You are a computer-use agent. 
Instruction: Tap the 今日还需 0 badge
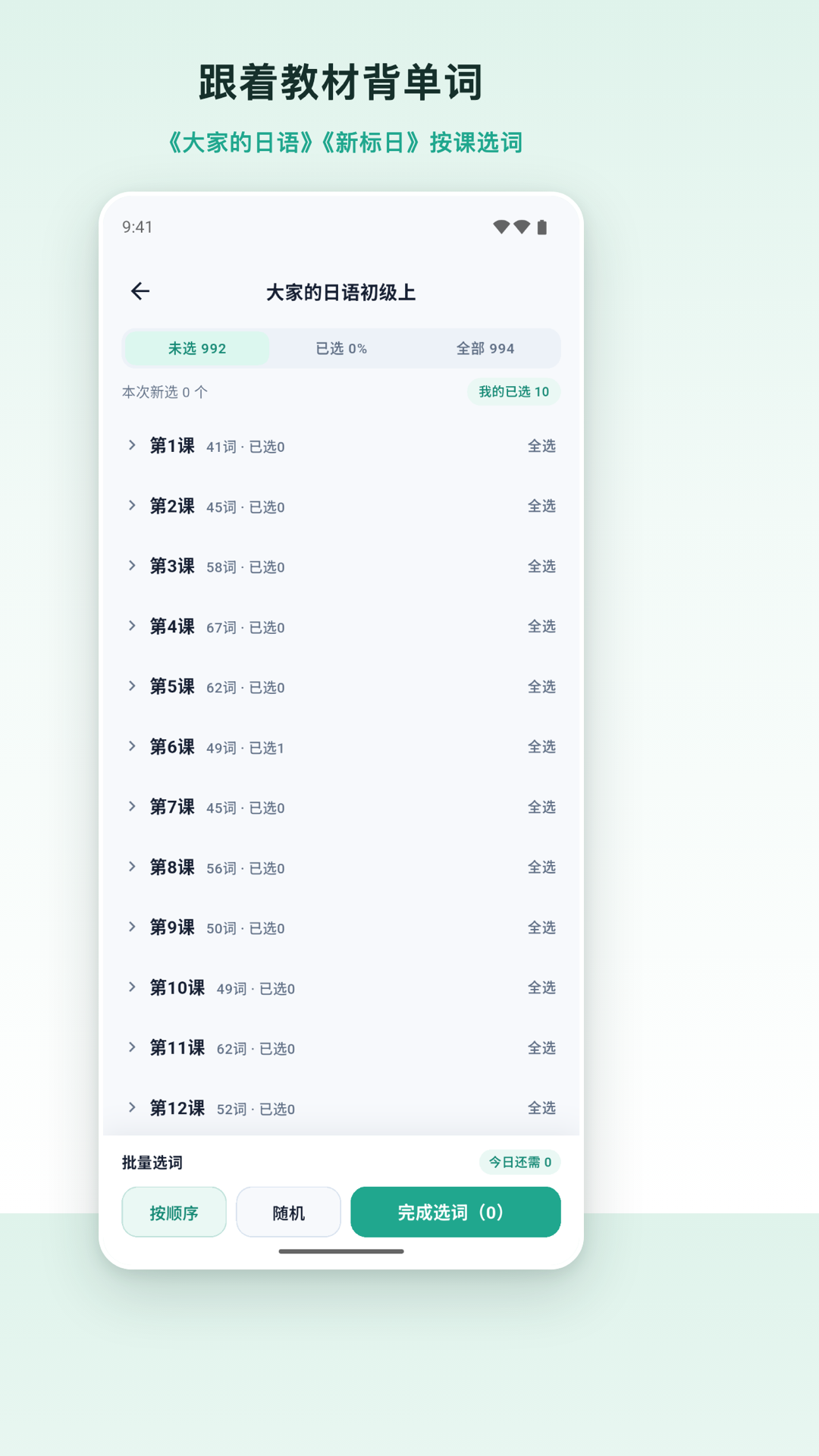pos(519,1162)
